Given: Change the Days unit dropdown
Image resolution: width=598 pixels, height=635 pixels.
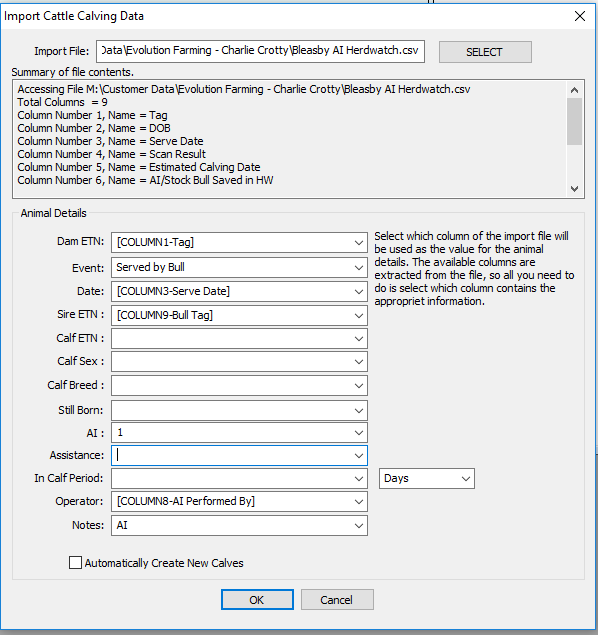Looking at the screenshot, I should click(427, 478).
